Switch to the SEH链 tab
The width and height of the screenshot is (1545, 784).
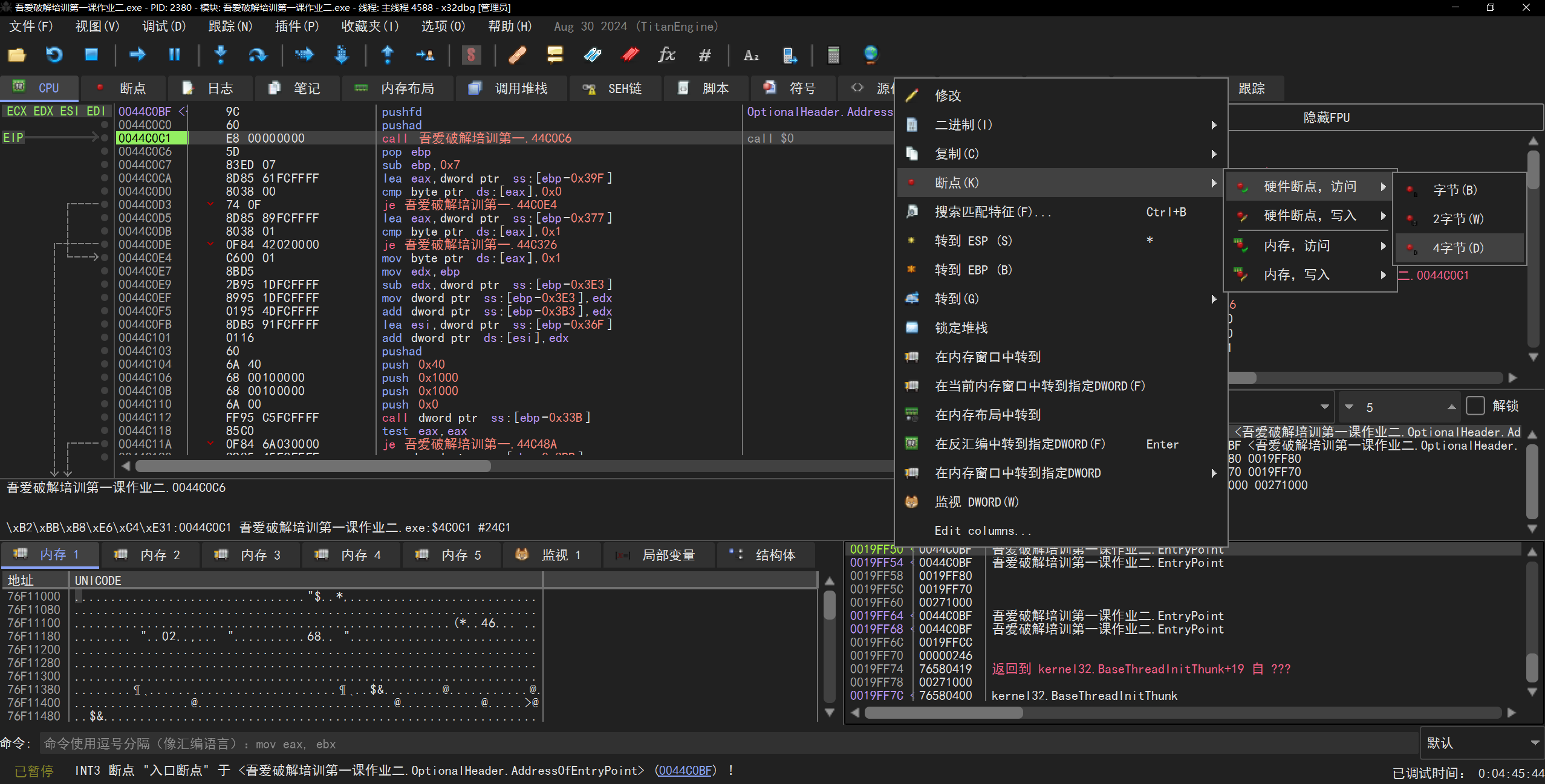point(614,88)
